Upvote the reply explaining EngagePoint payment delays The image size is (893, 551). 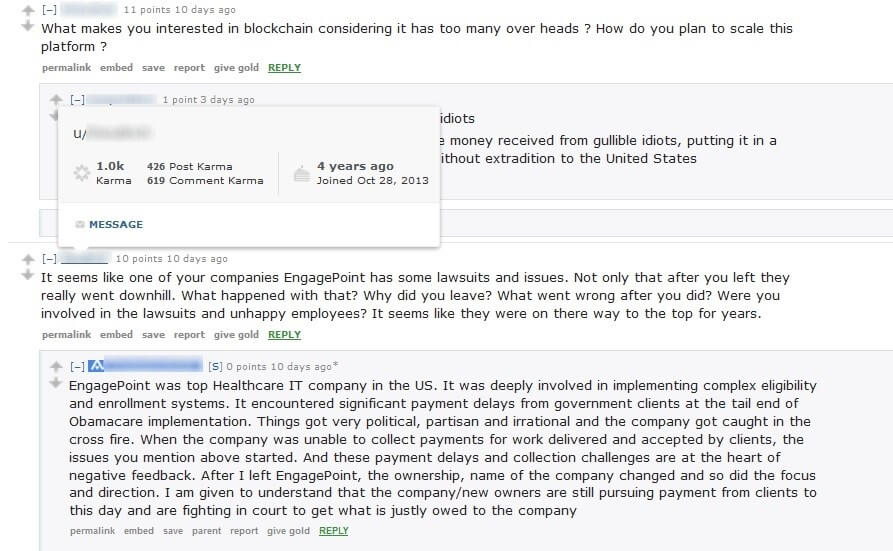click(x=56, y=368)
